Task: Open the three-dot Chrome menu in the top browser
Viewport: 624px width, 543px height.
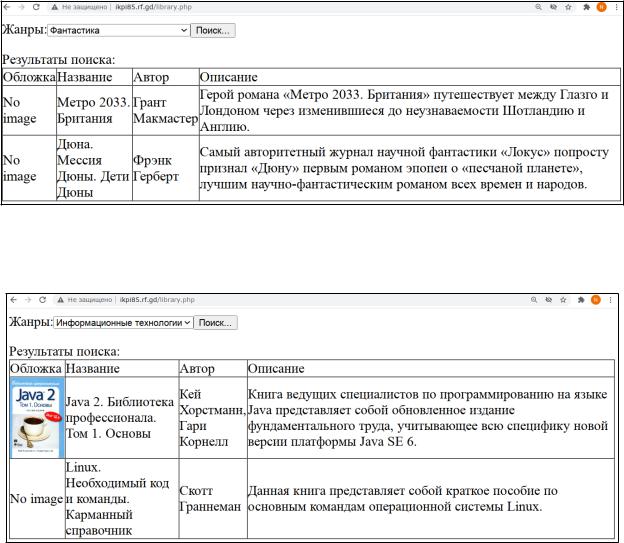Action: point(614,6)
